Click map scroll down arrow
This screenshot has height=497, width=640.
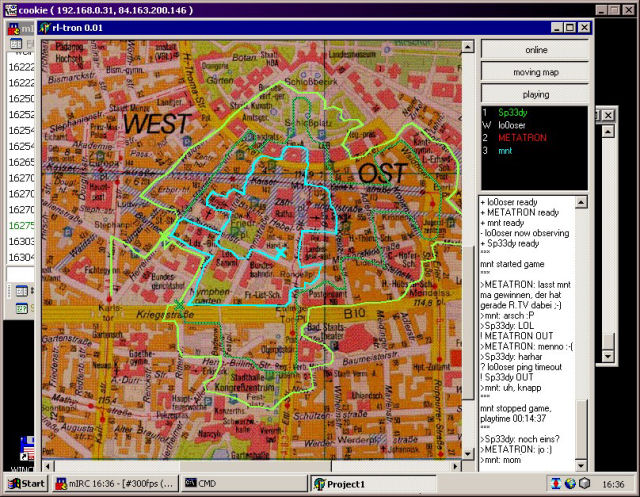[467, 454]
